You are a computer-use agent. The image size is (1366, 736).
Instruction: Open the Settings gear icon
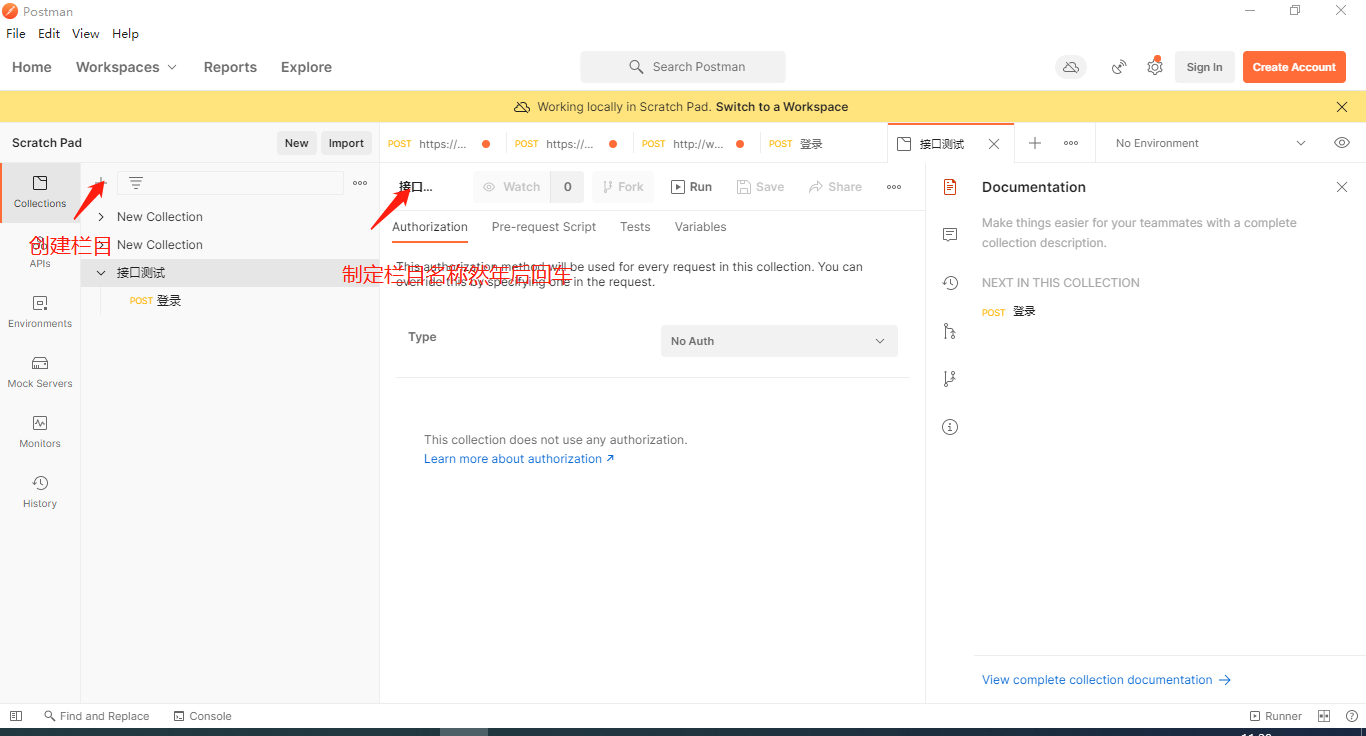[1155, 67]
